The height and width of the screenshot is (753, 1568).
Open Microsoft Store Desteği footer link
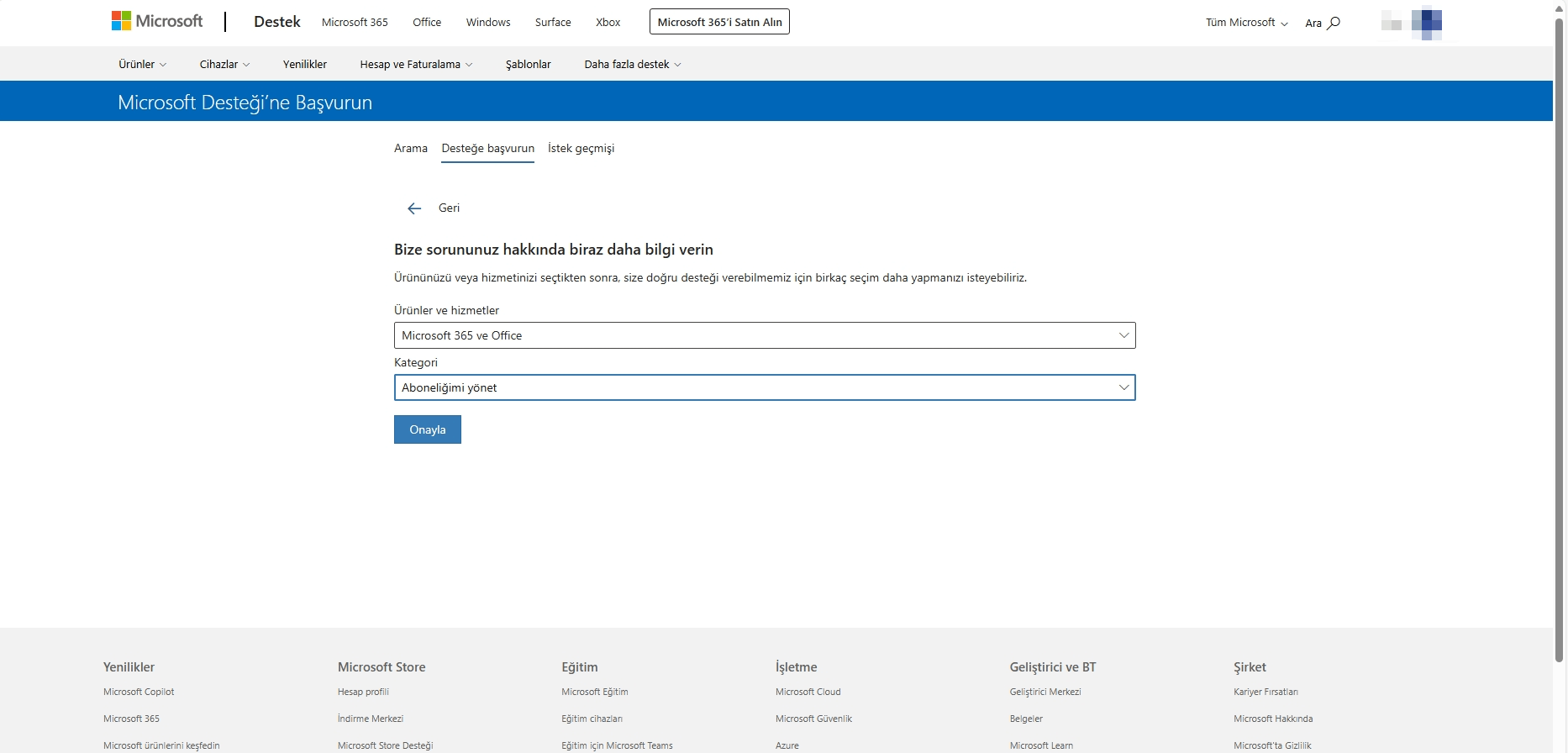click(386, 745)
